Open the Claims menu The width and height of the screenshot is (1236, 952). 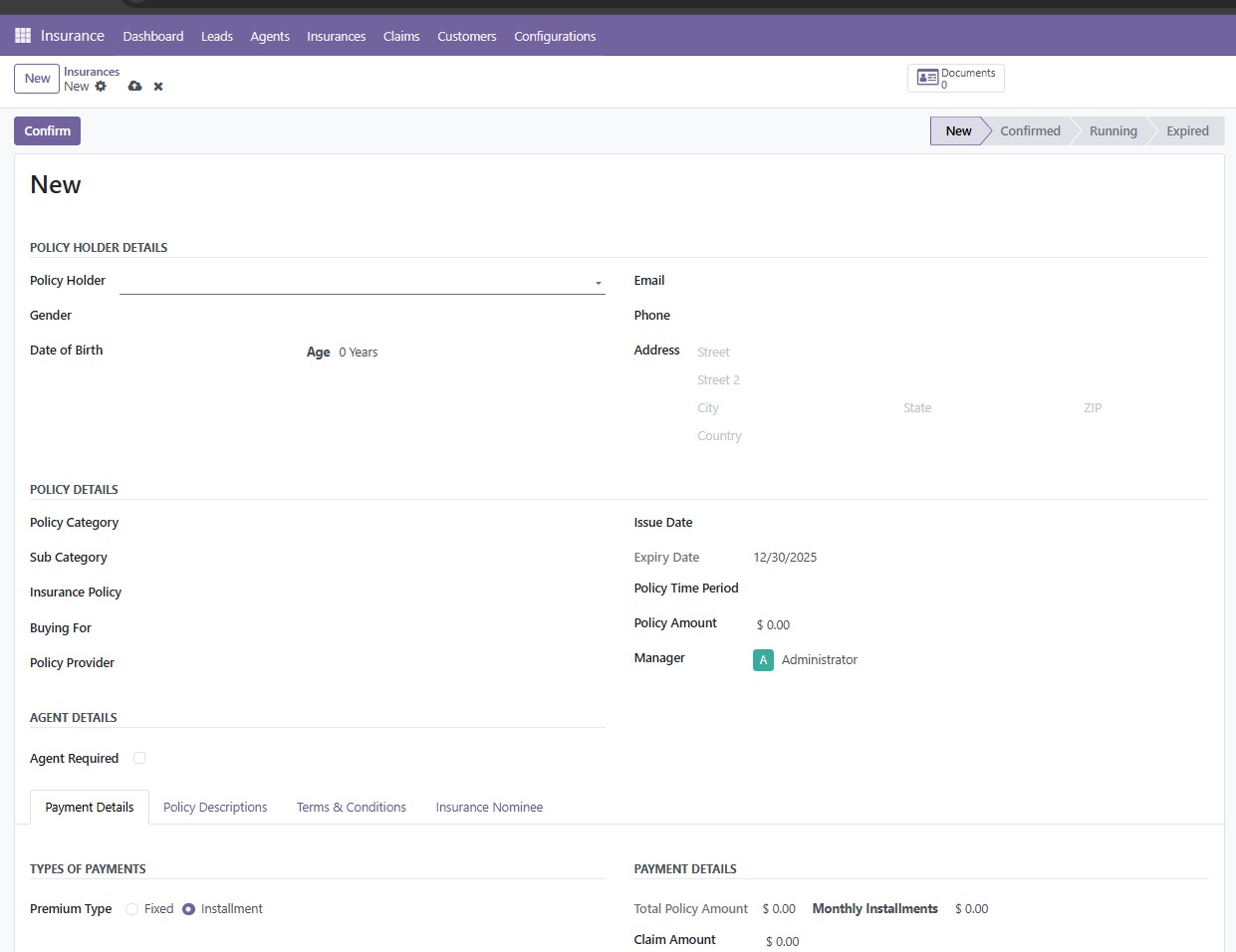point(401,36)
